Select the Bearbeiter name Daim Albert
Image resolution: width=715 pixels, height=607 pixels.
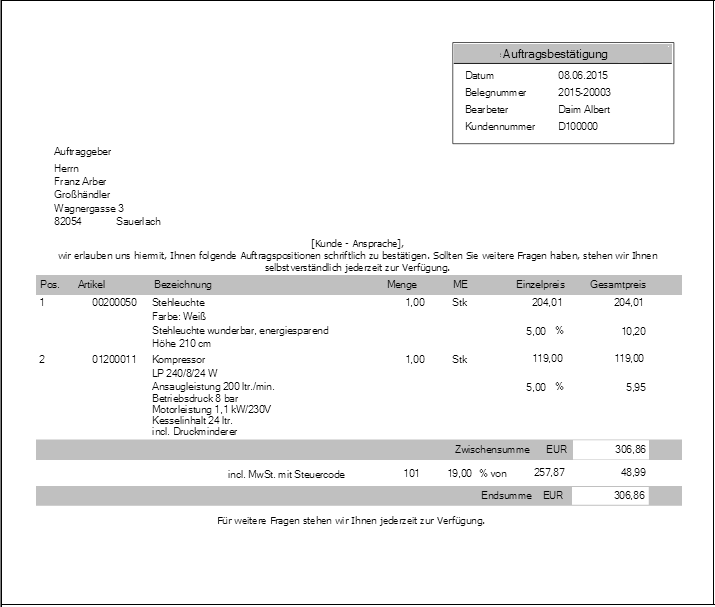click(584, 110)
